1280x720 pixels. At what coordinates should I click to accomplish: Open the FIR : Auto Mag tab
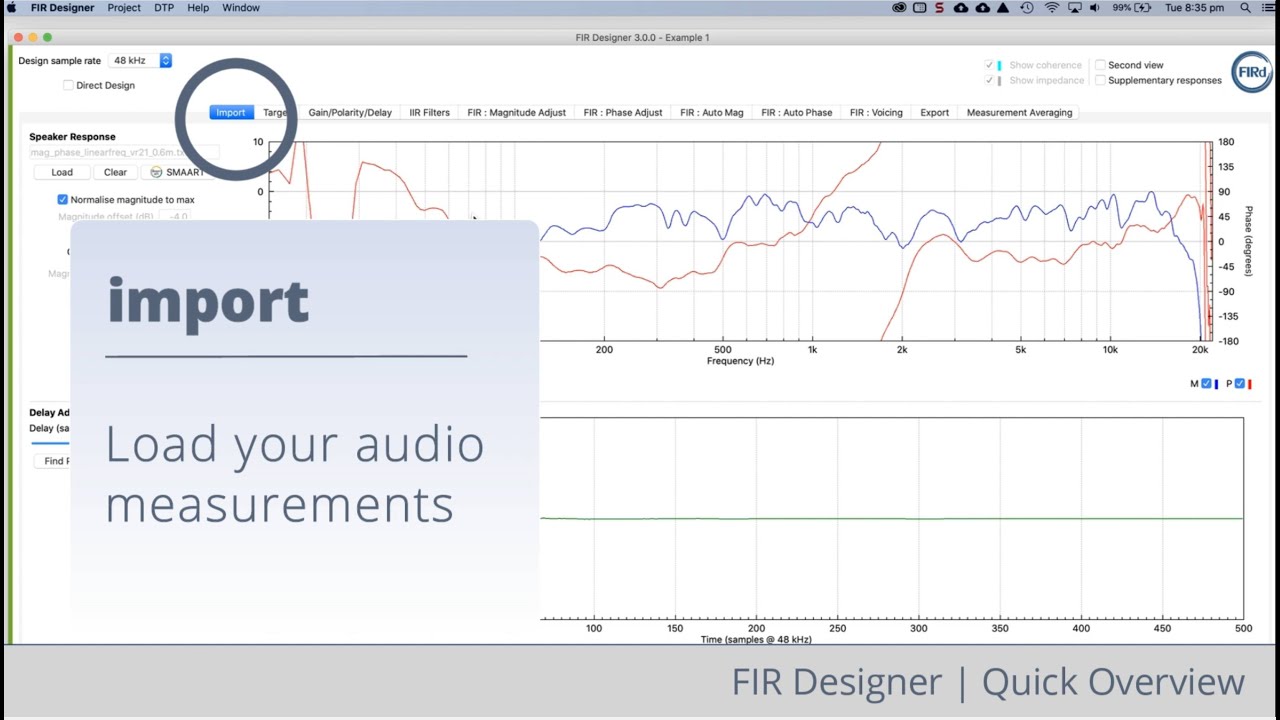712,112
